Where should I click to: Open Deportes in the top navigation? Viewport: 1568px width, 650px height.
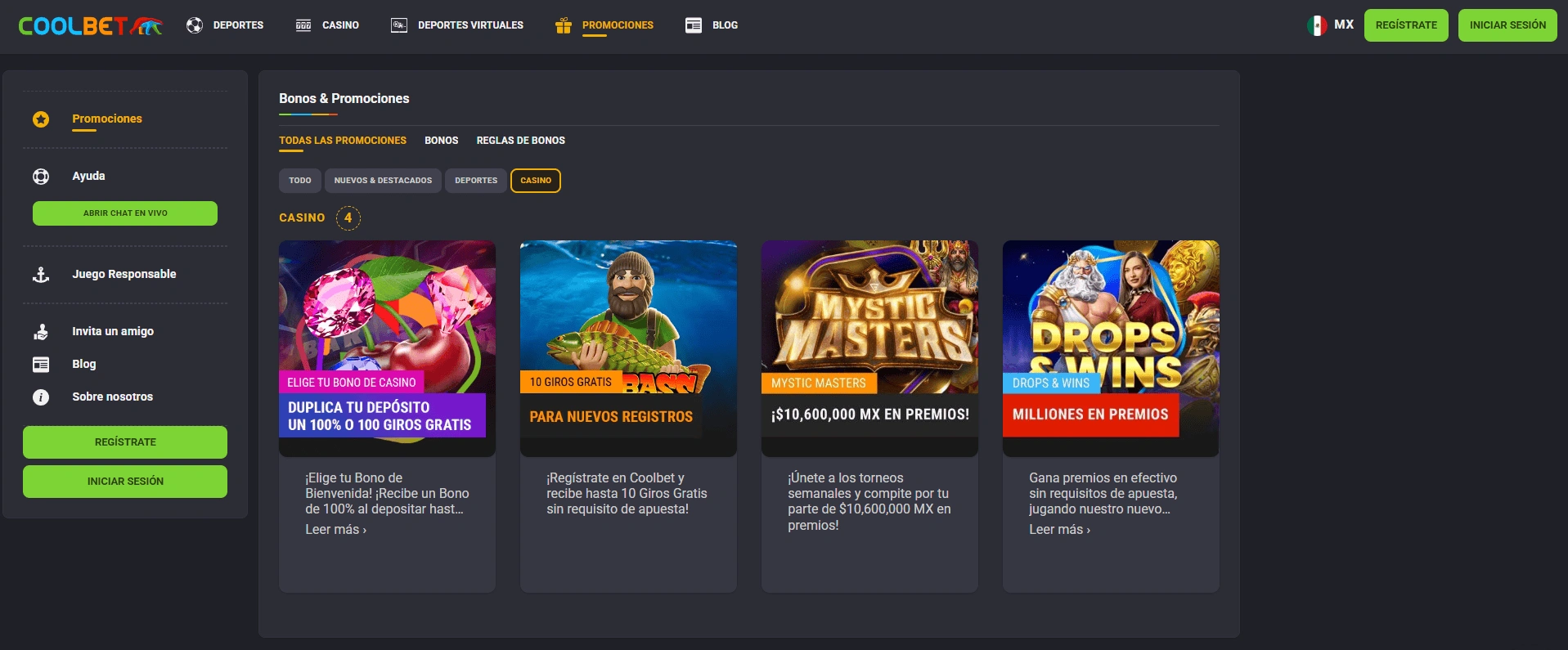click(238, 25)
